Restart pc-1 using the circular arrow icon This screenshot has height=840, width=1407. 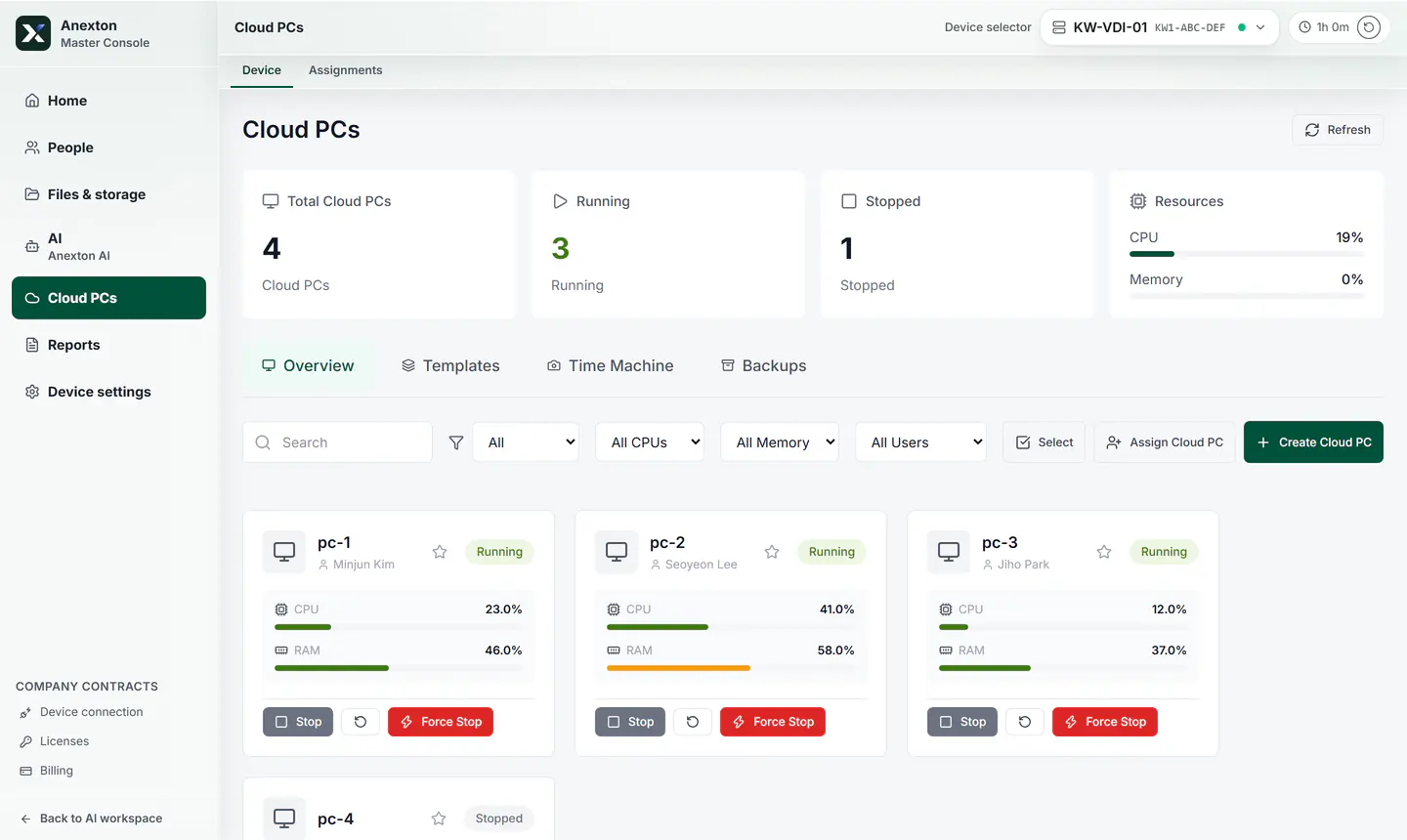point(361,722)
